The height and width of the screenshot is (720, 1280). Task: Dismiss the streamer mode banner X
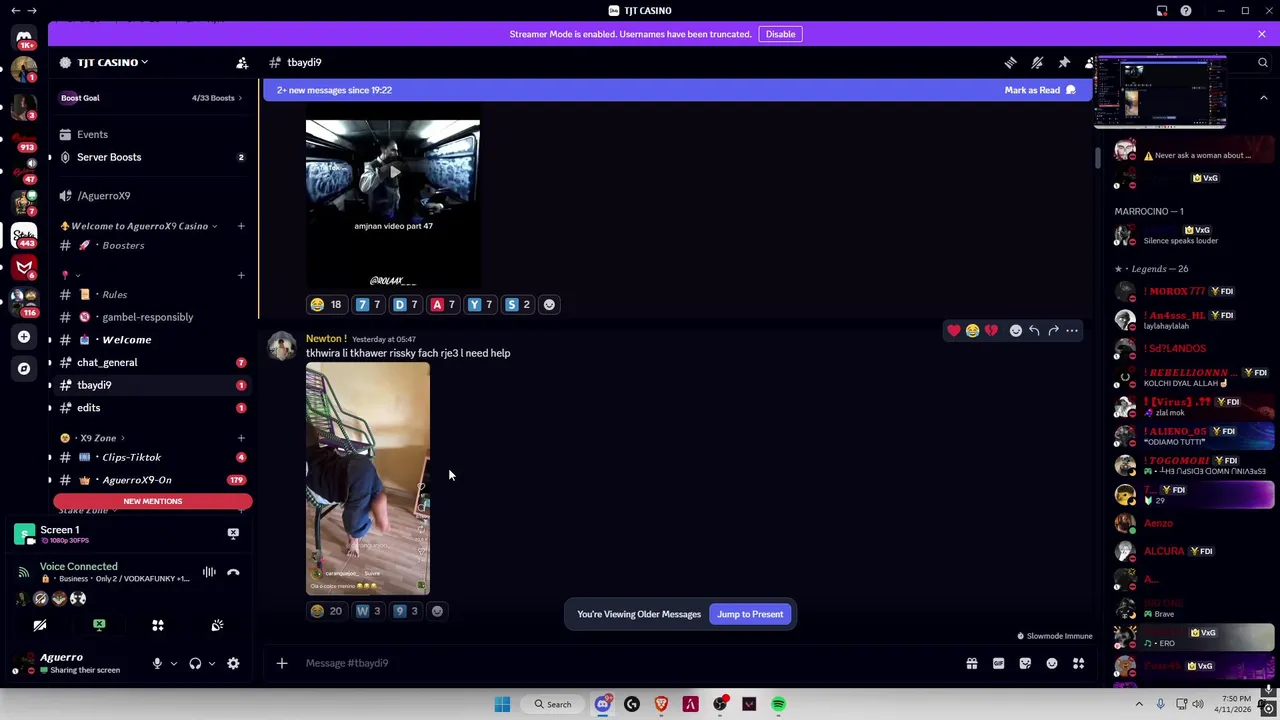(1262, 34)
